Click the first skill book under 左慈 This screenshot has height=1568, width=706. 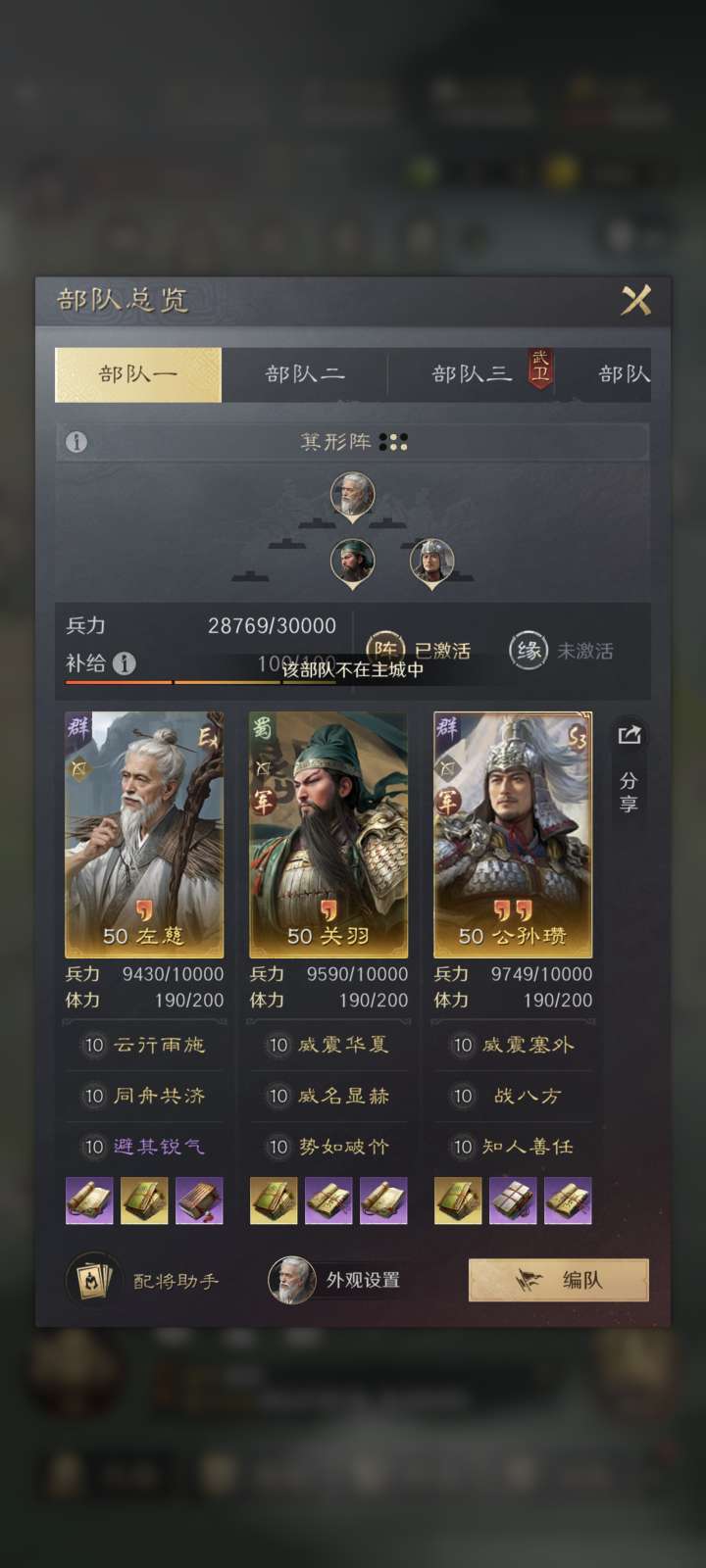coord(89,1201)
